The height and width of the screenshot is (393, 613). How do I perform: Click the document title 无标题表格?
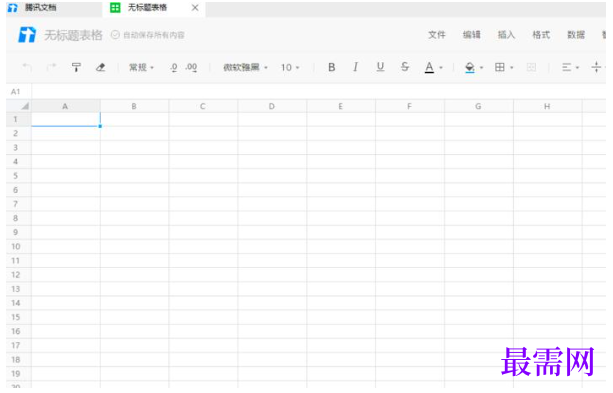pos(73,35)
